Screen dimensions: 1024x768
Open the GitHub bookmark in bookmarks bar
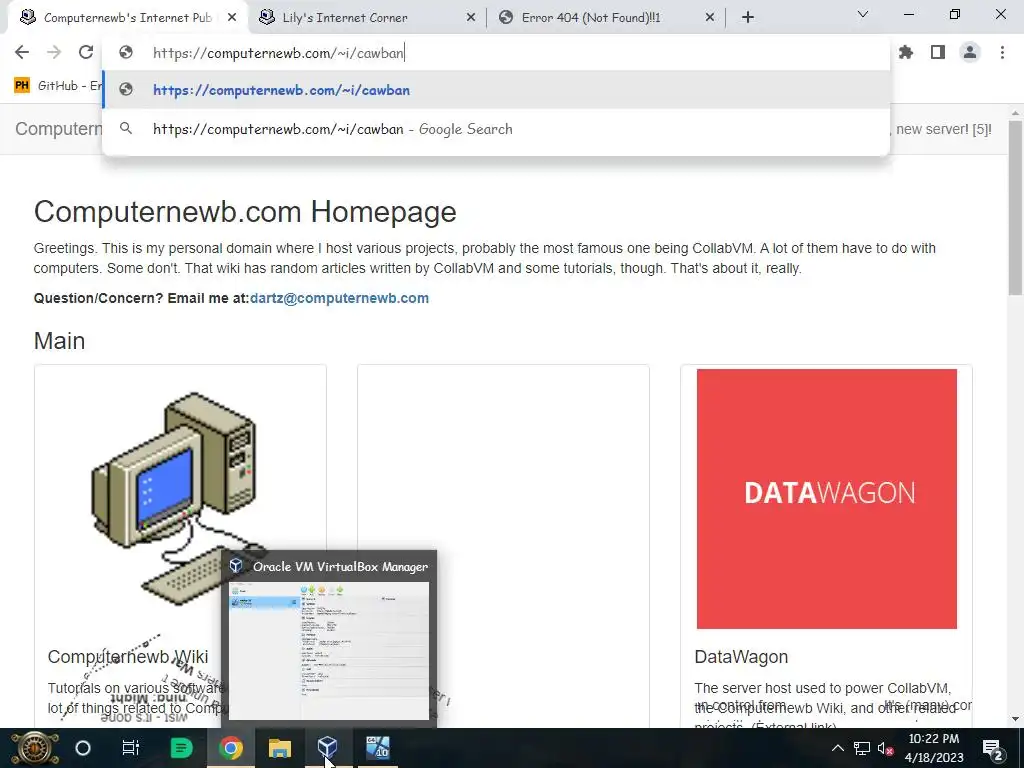(57, 86)
